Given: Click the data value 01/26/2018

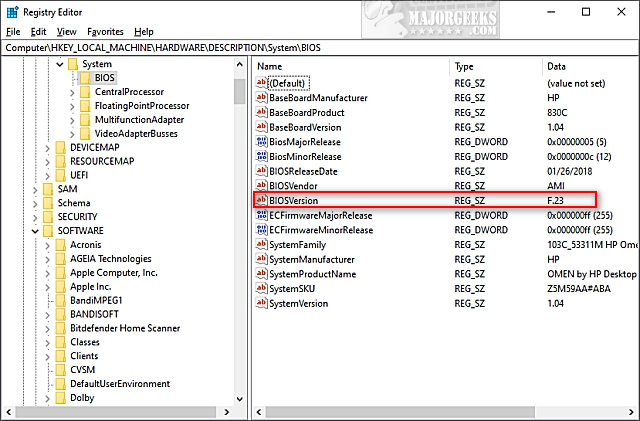Looking at the screenshot, I should (x=569, y=171).
